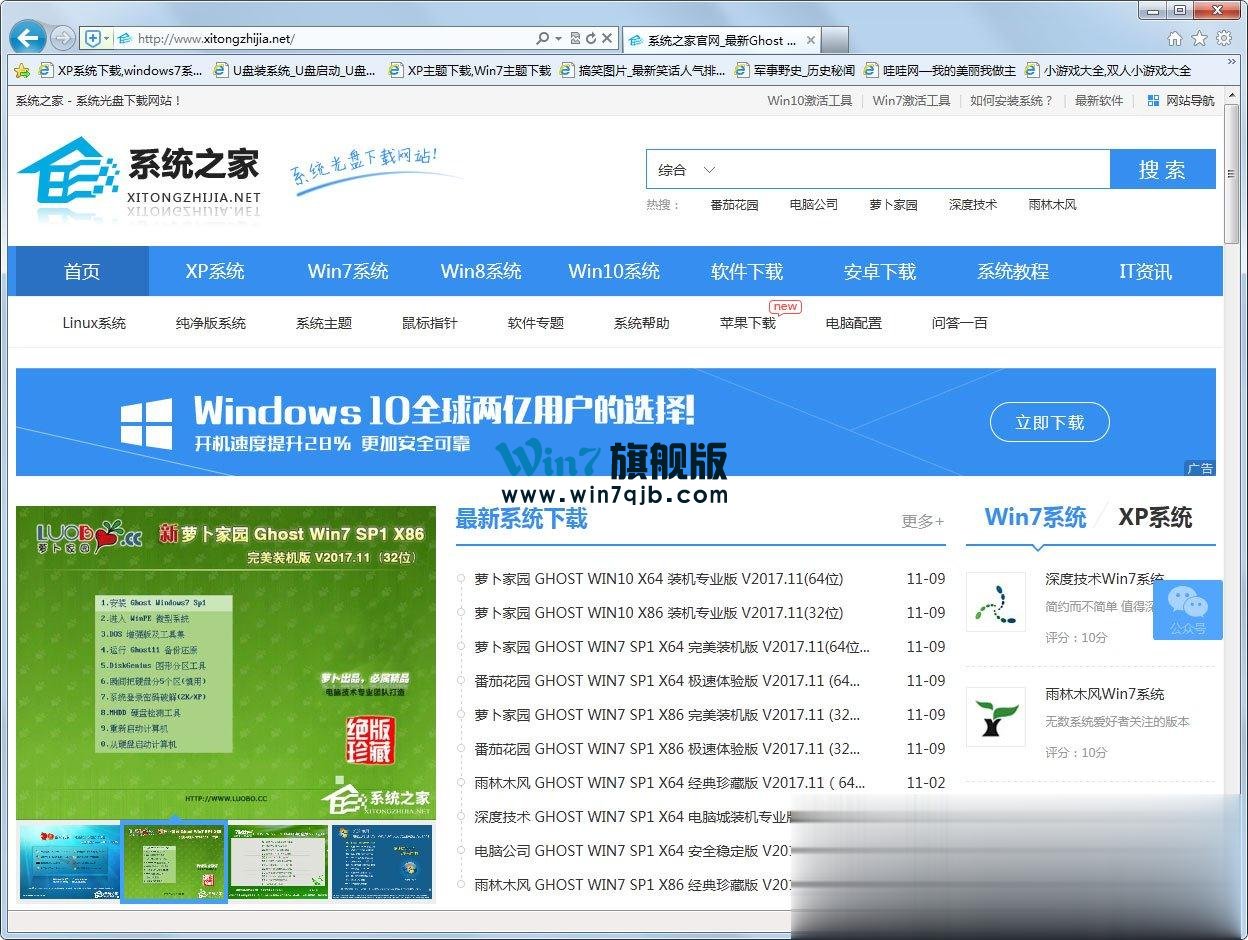Open the Win10系统 navigation tab
This screenshot has width=1248, height=940.
(614, 271)
